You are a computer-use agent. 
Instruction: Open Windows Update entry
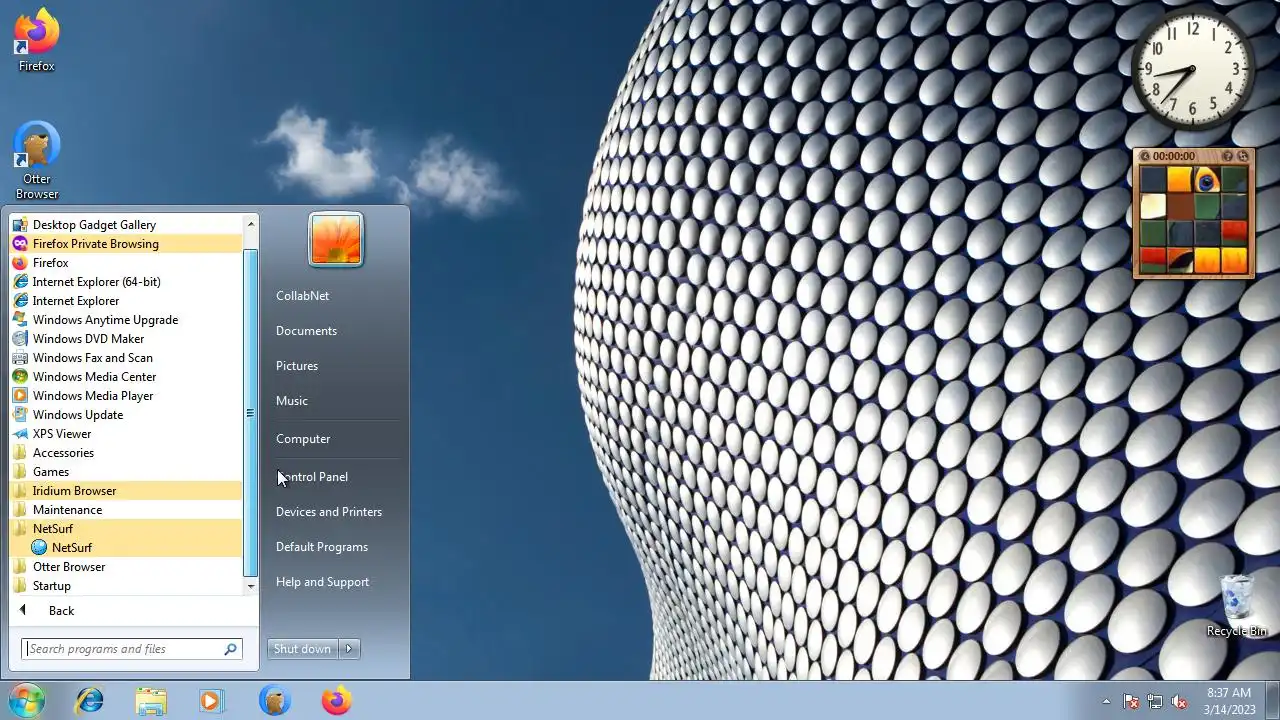[126, 415]
